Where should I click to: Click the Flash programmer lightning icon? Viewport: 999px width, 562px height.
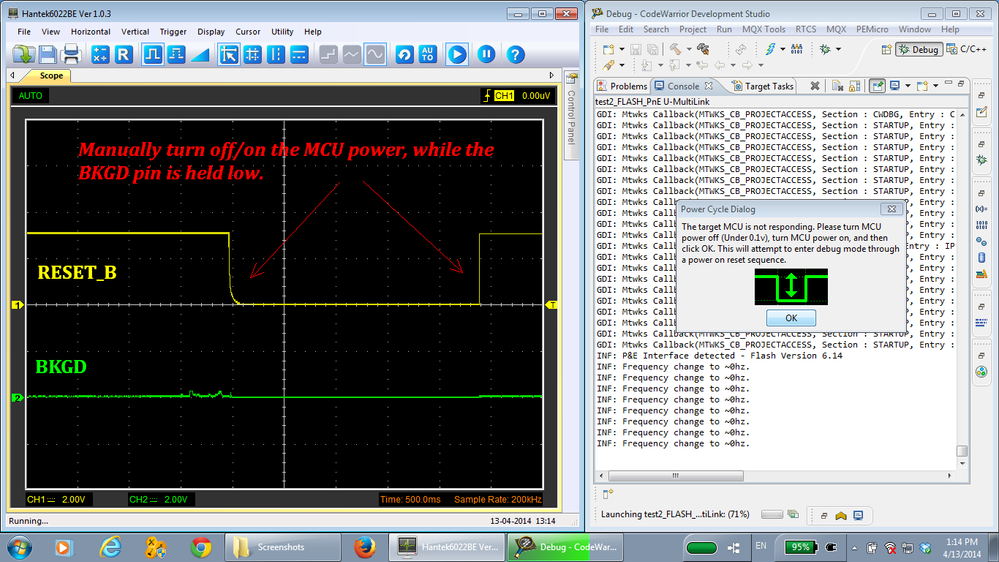(770, 49)
